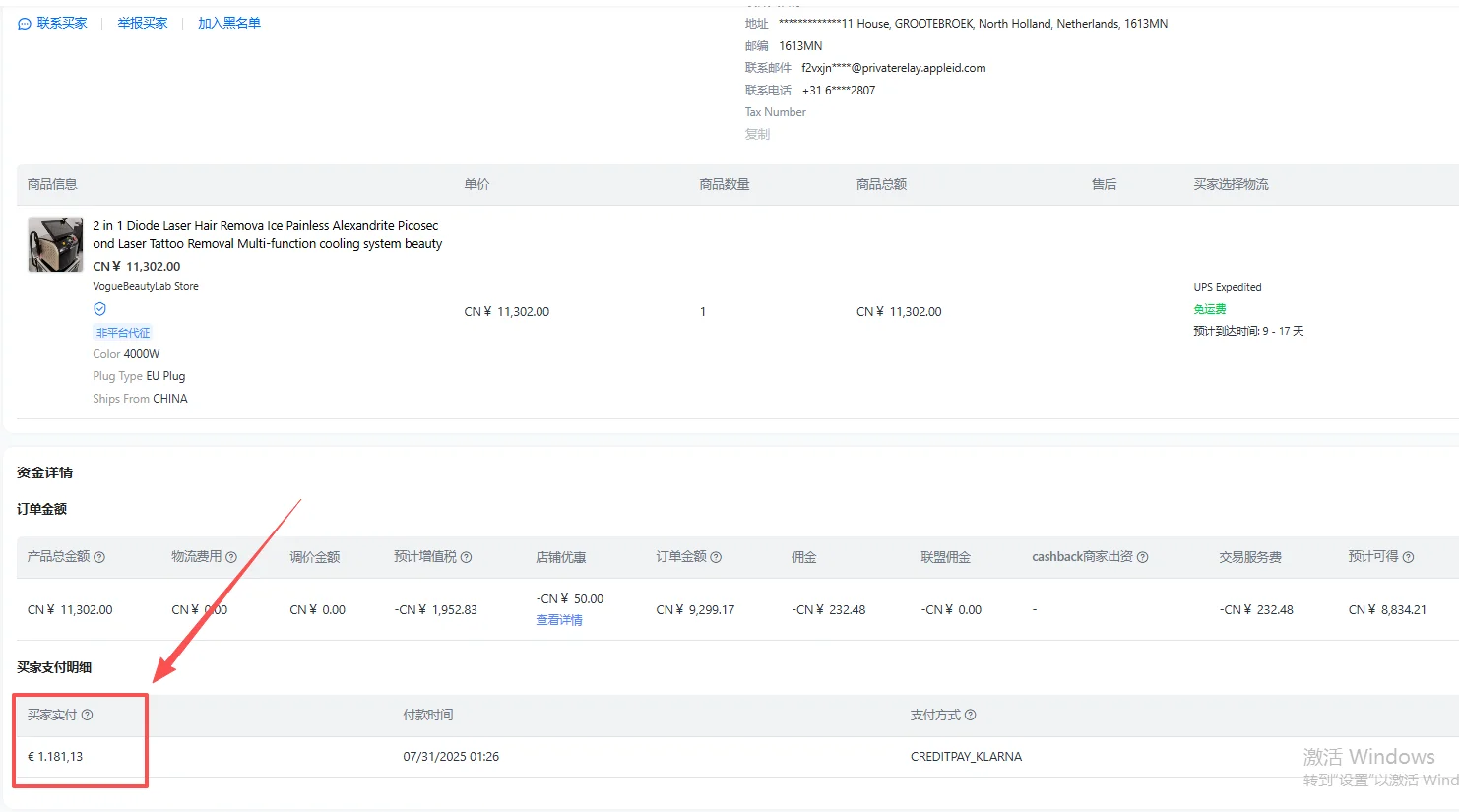The image size is (1459, 812).
Task: Click the help icon next to 预计可得
Action: 1408,557
